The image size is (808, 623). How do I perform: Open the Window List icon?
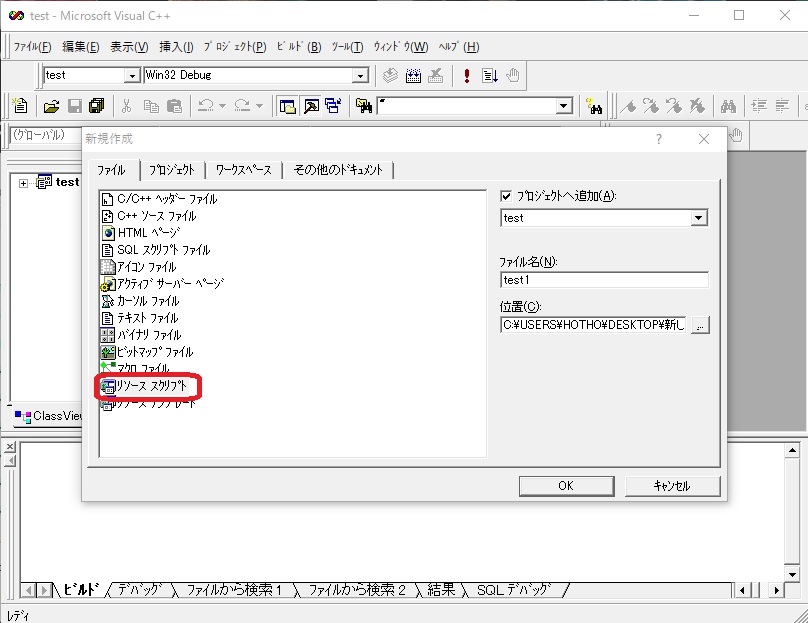coord(333,106)
